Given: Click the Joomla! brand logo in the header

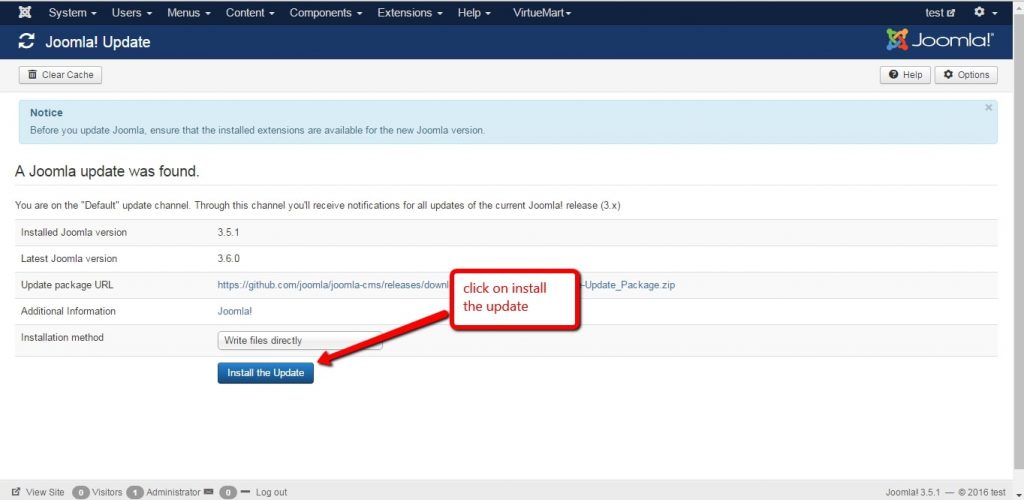Looking at the screenshot, I should click(940, 40).
